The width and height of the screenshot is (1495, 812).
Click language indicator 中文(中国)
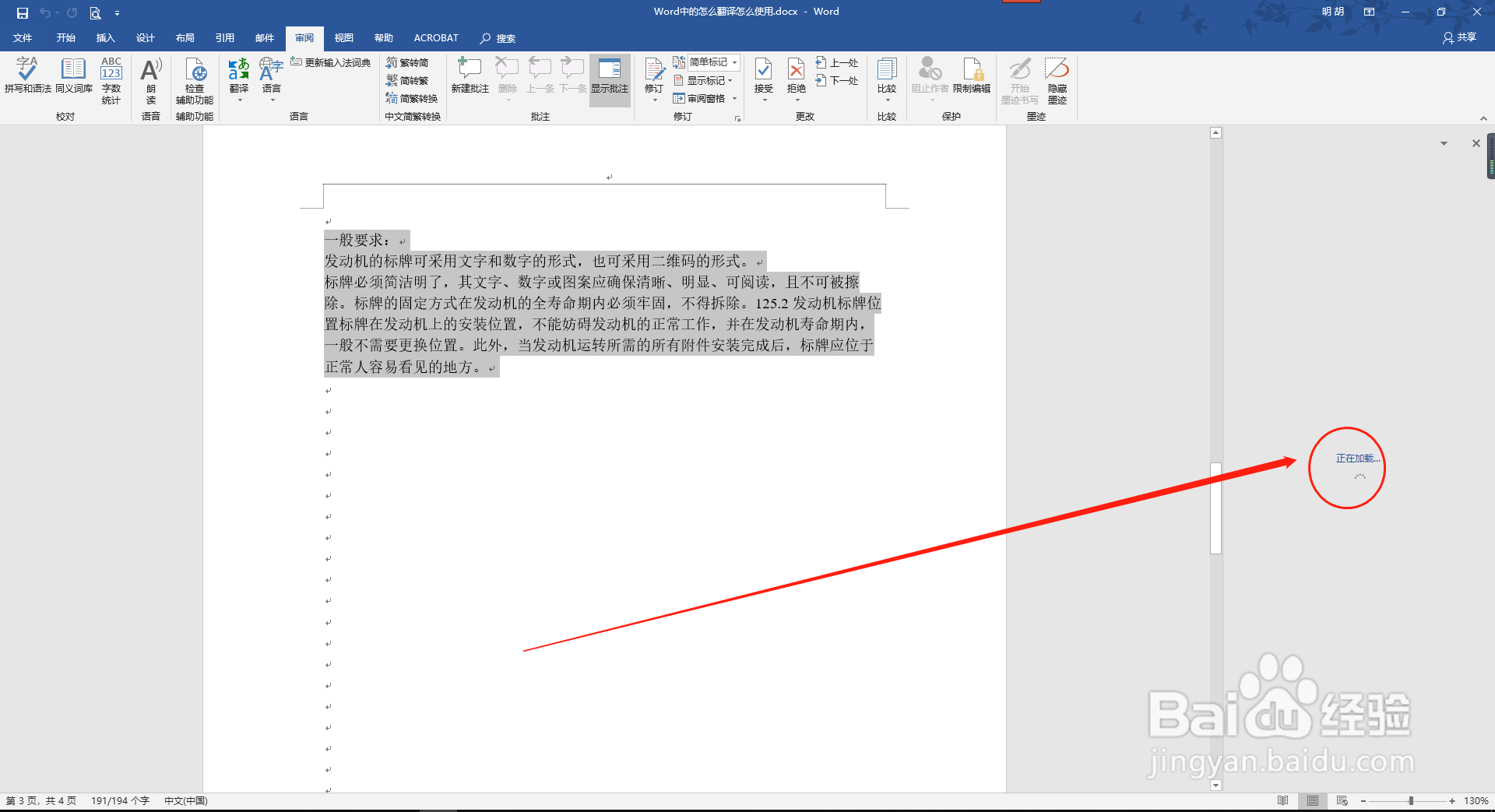pyautogui.click(x=186, y=800)
